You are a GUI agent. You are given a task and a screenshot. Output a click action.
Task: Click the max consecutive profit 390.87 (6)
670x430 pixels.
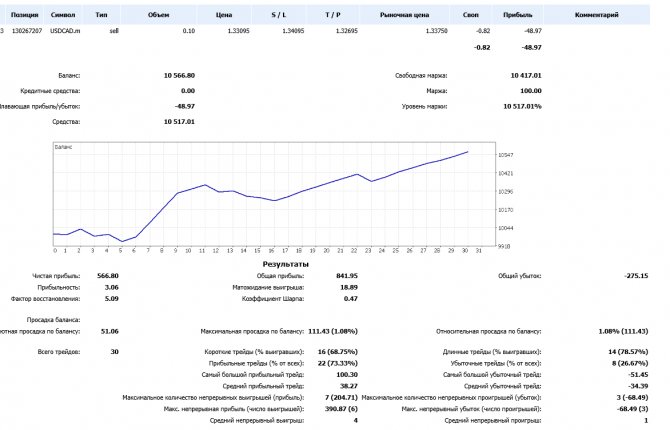tap(341, 409)
